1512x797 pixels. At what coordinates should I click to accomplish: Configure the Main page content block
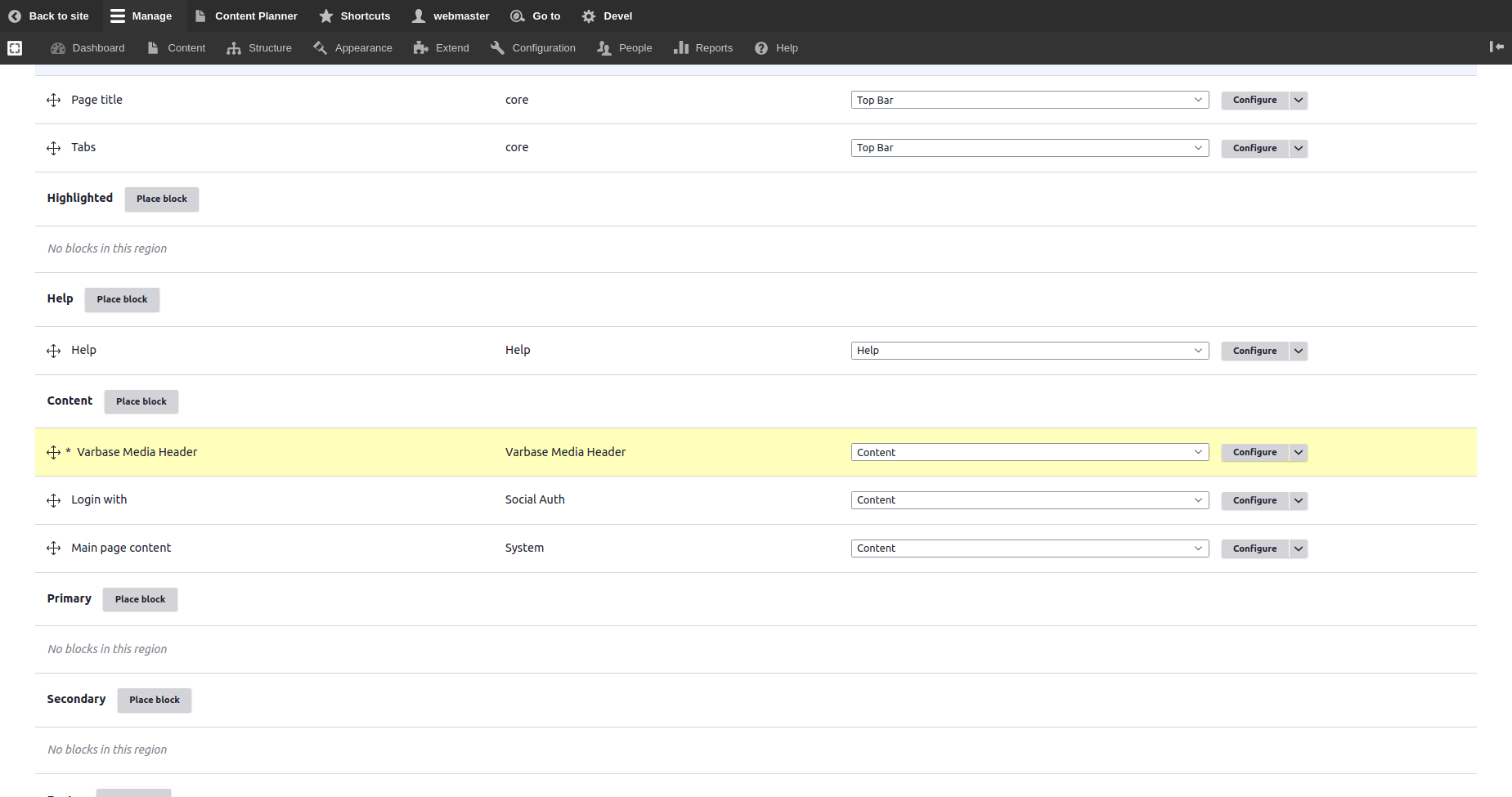coord(1254,548)
